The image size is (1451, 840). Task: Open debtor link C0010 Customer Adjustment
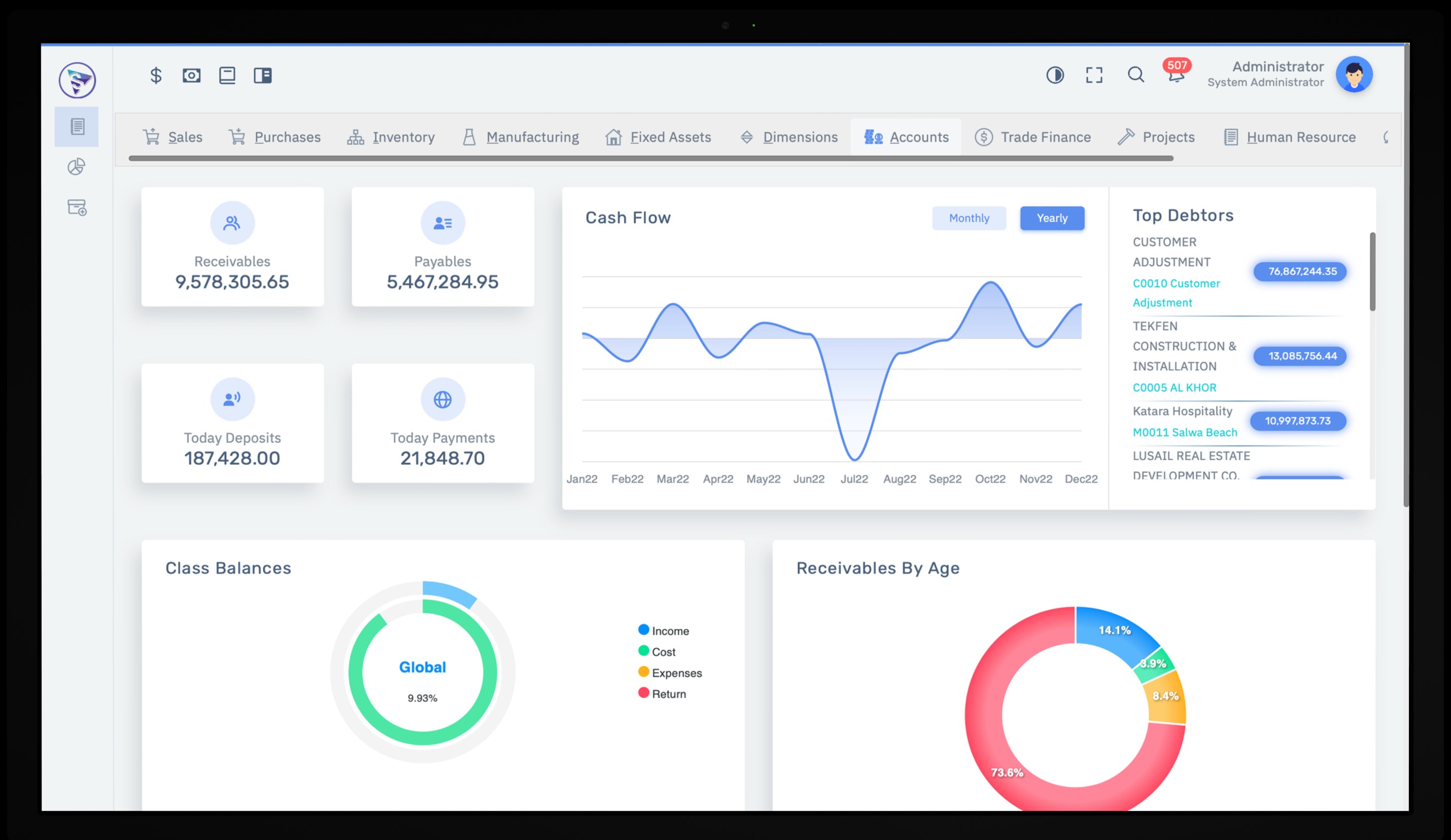tap(1176, 283)
